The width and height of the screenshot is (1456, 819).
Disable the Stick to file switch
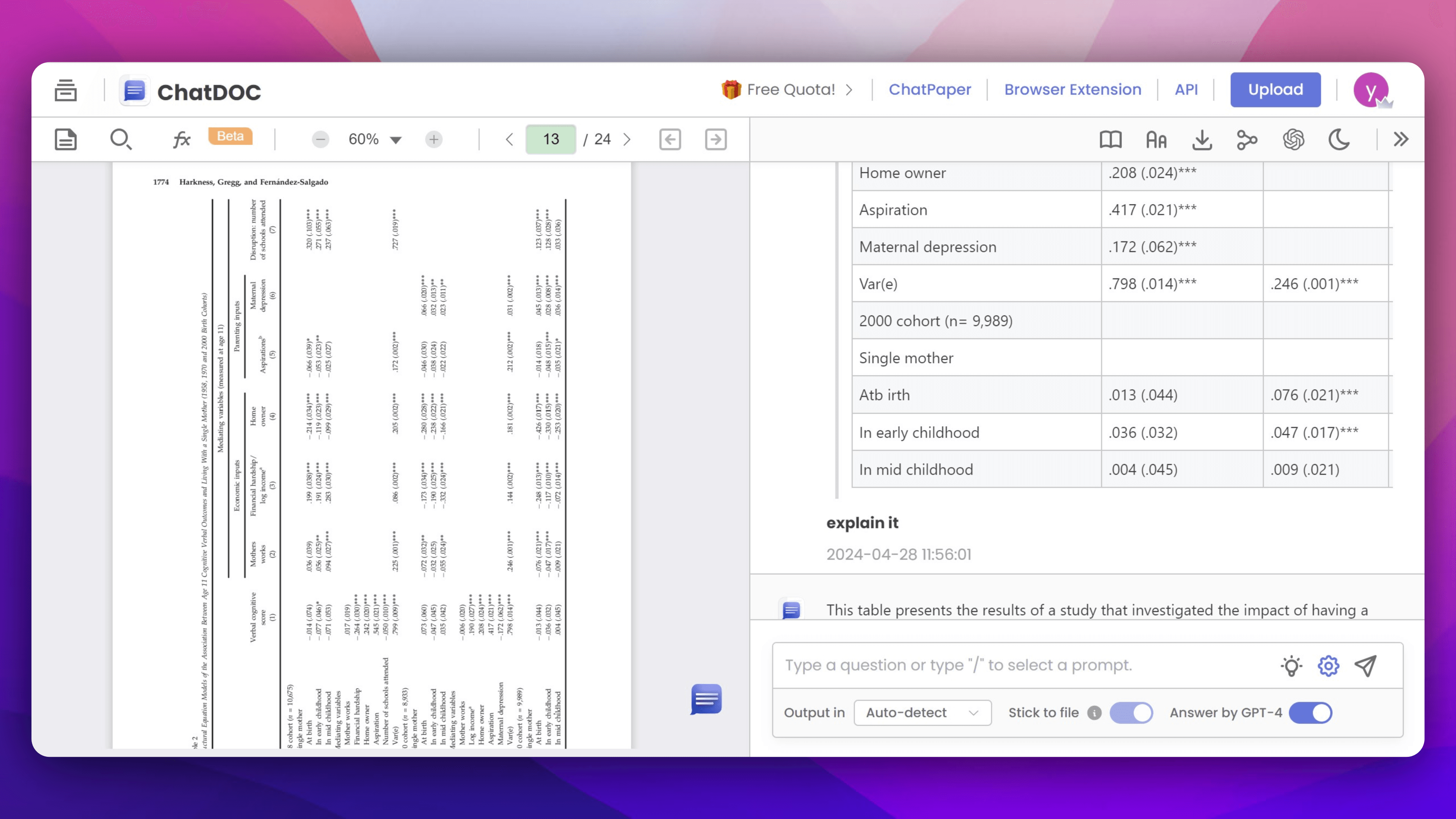[x=1131, y=713]
